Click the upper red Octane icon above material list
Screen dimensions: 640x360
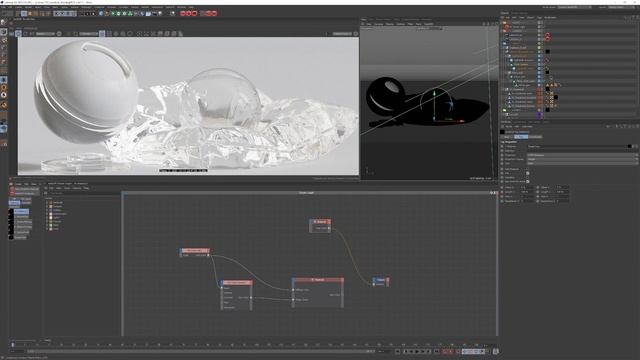(12, 189)
